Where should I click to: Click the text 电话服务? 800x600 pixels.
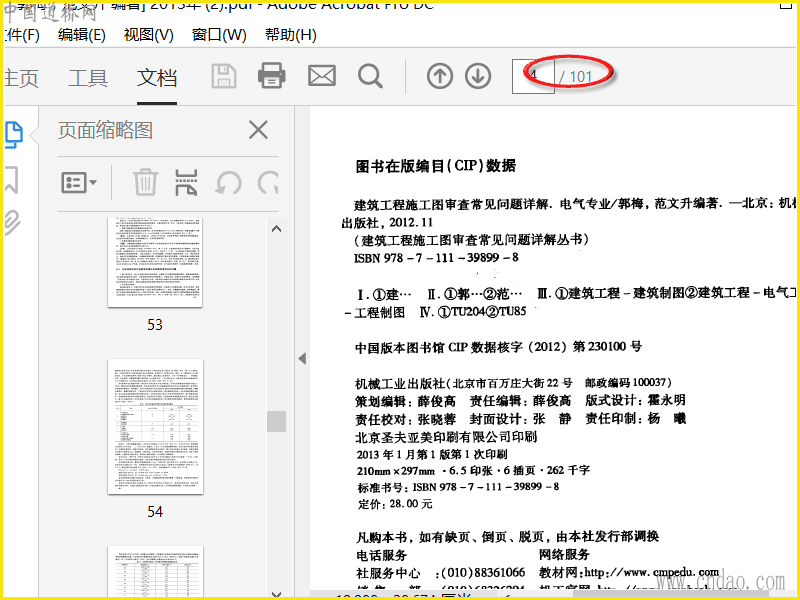pyautogui.click(x=382, y=555)
